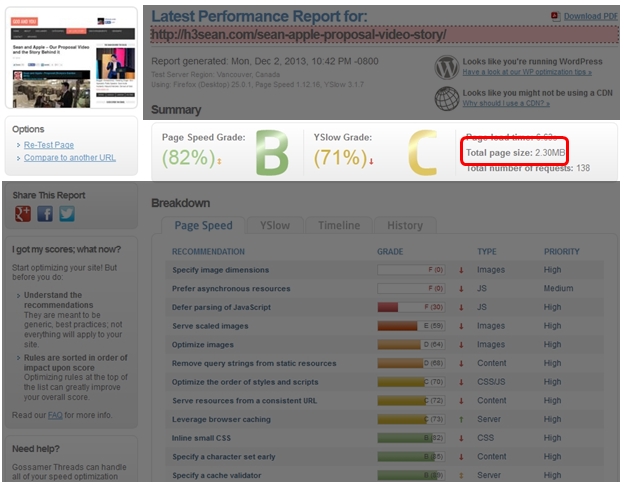Click the WordPress logo icon
The width and height of the screenshot is (626, 487).
click(x=446, y=67)
